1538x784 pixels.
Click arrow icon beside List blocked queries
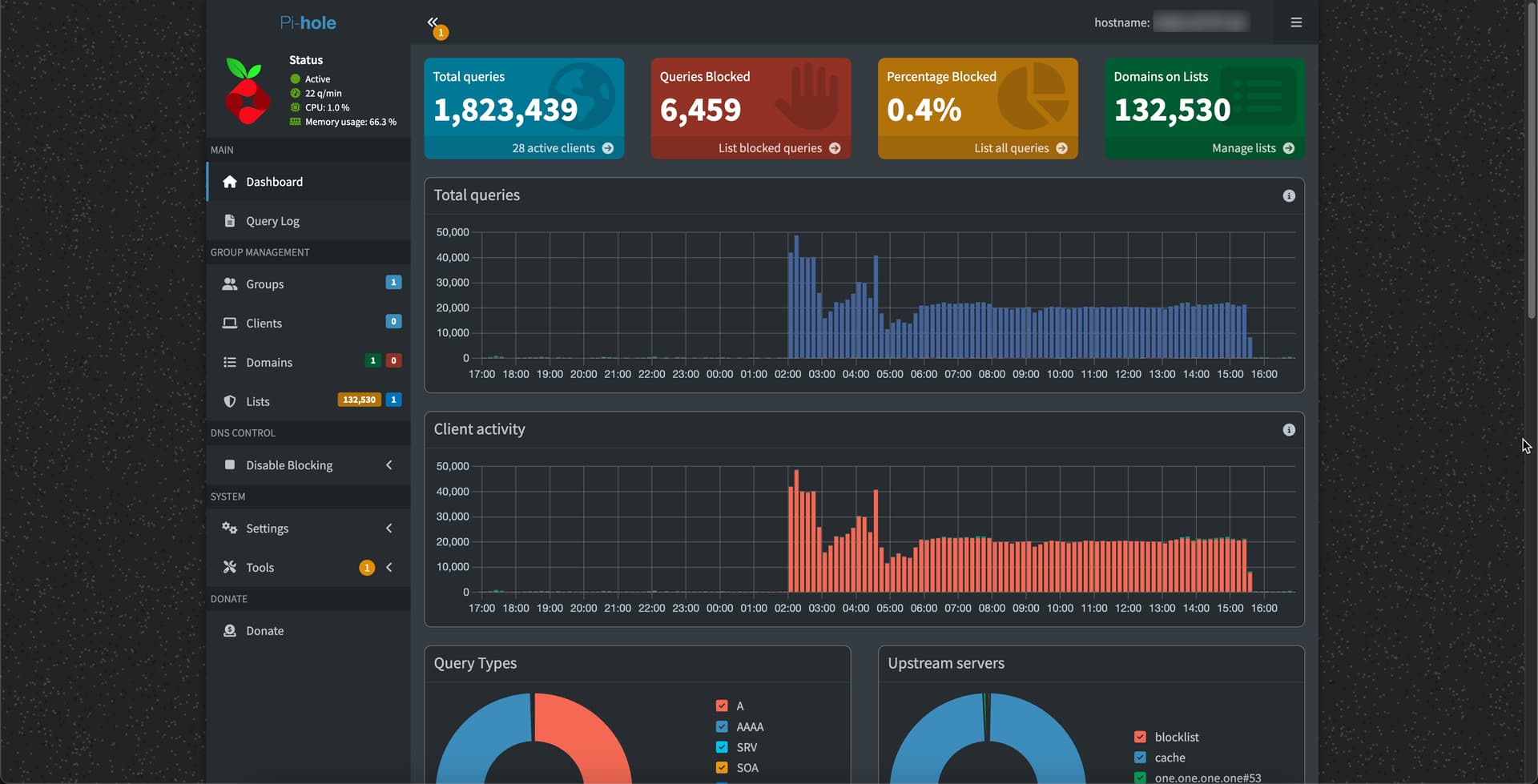tap(835, 148)
